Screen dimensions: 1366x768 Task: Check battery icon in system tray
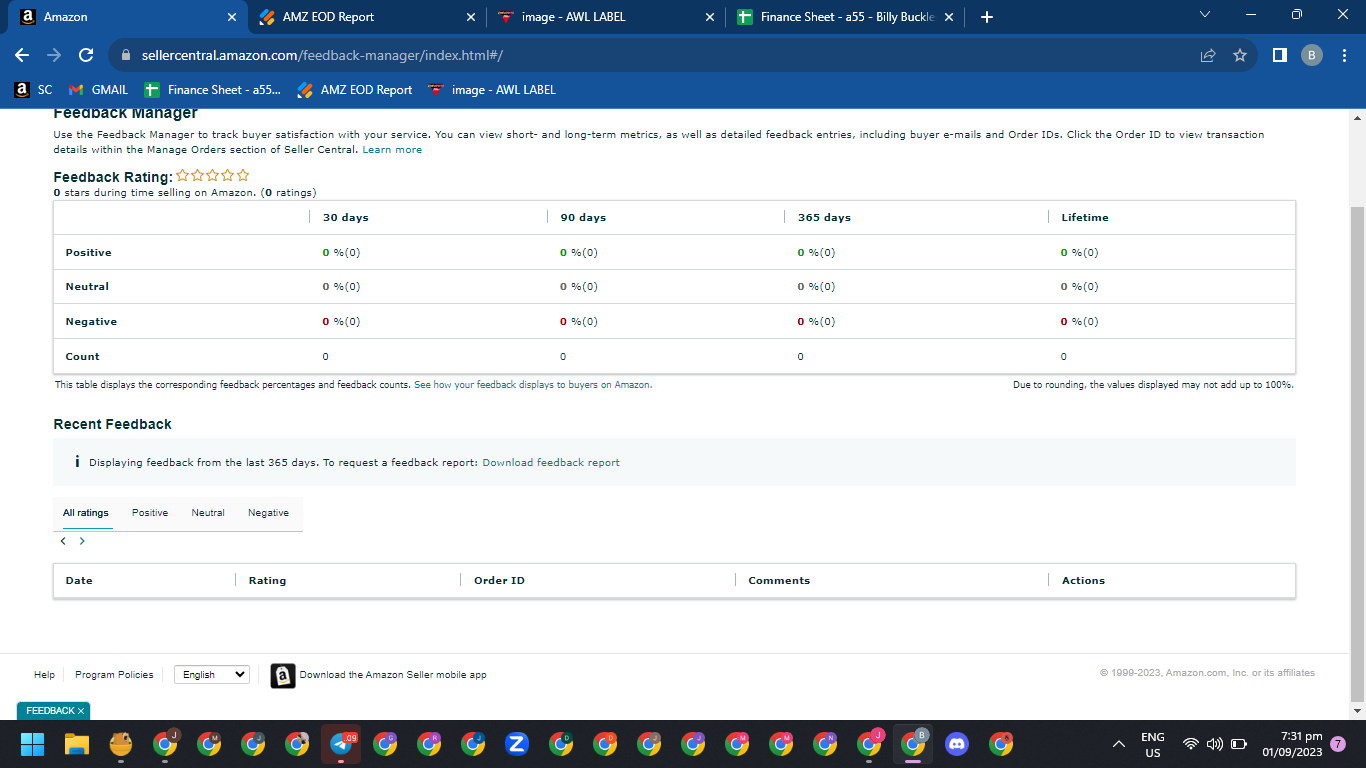(1239, 744)
